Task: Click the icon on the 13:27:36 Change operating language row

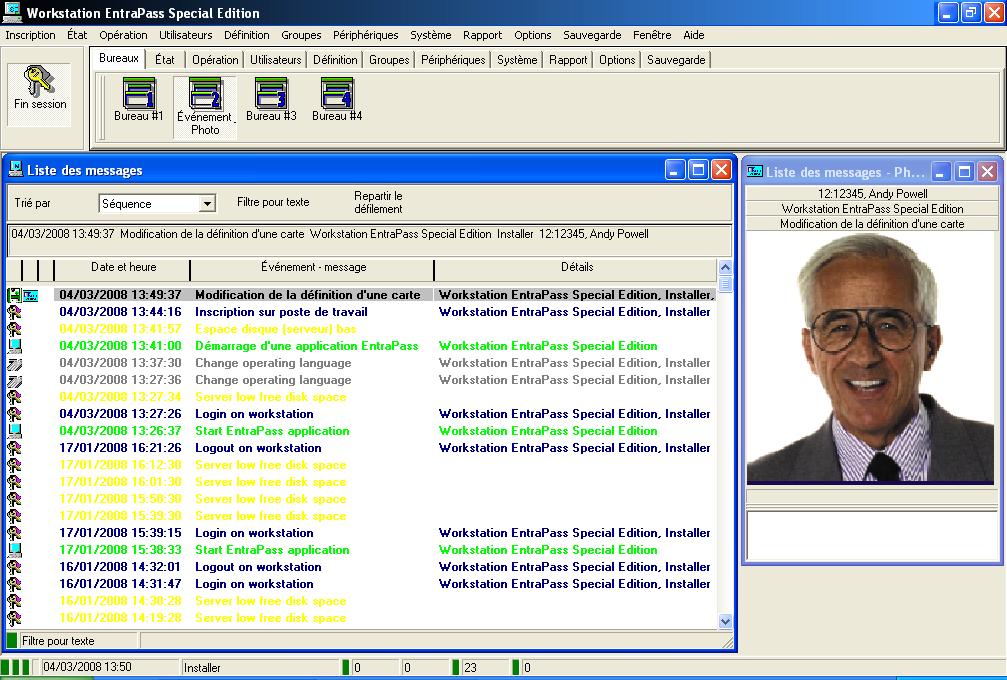Action: pos(13,380)
